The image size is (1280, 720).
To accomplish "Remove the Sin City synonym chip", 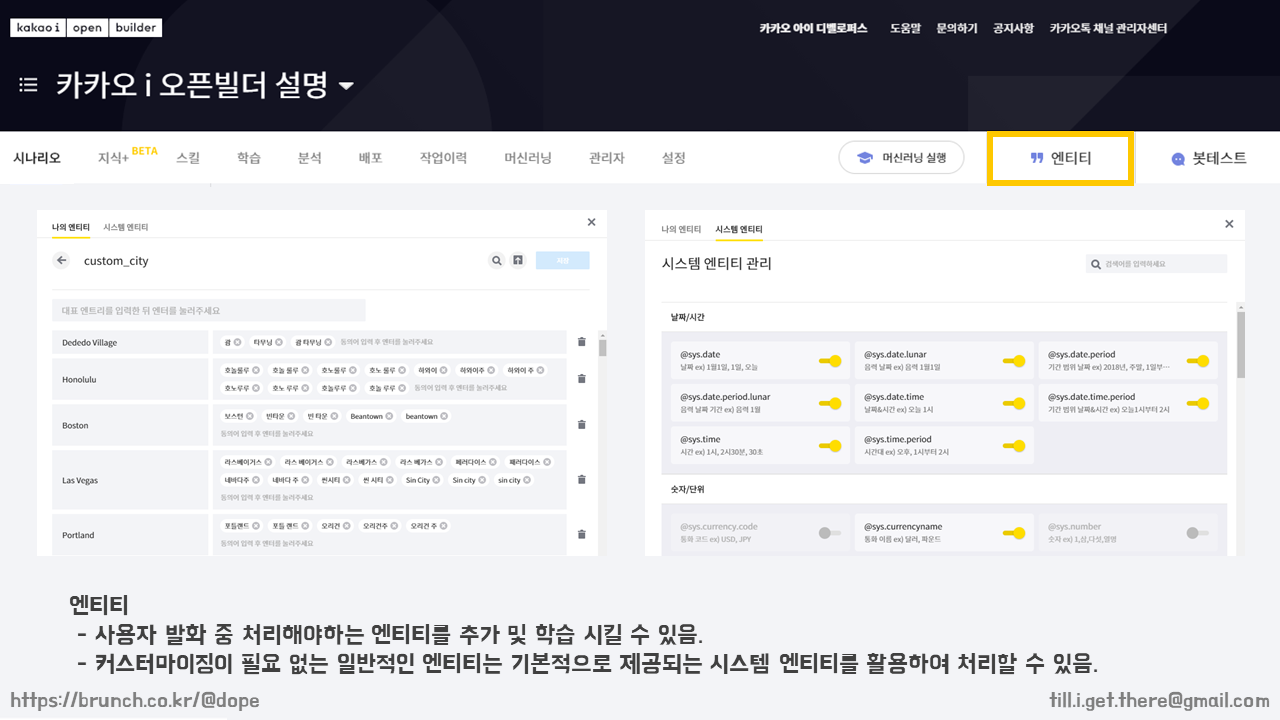I will pyautogui.click(x=437, y=480).
